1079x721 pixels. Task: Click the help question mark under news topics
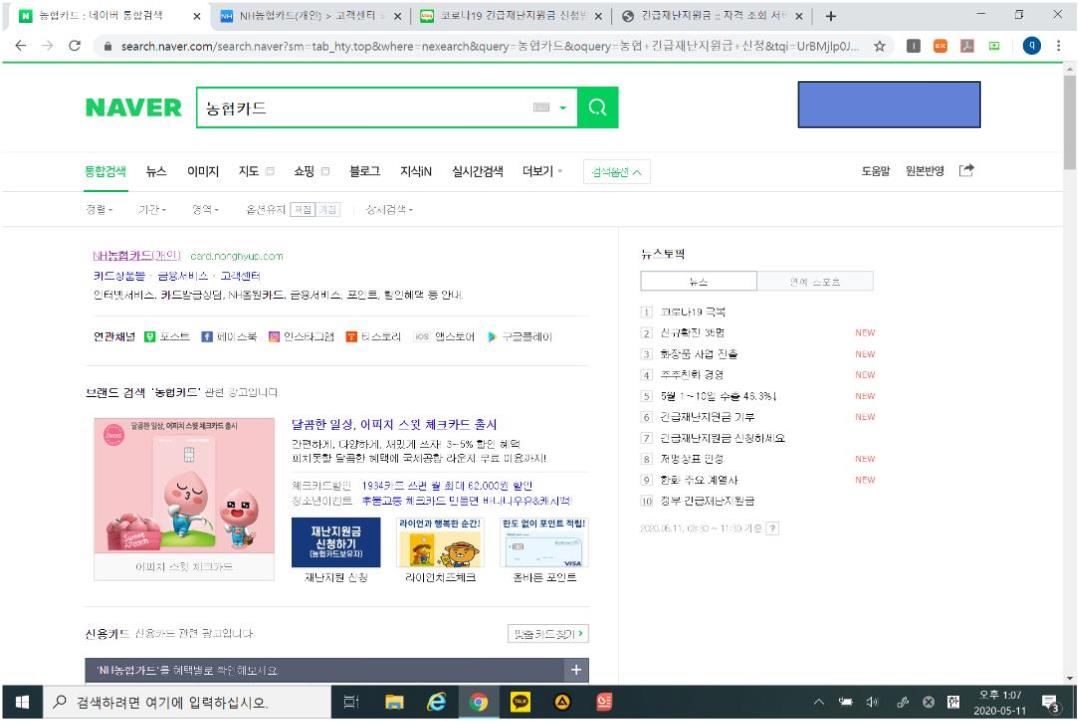coord(773,528)
